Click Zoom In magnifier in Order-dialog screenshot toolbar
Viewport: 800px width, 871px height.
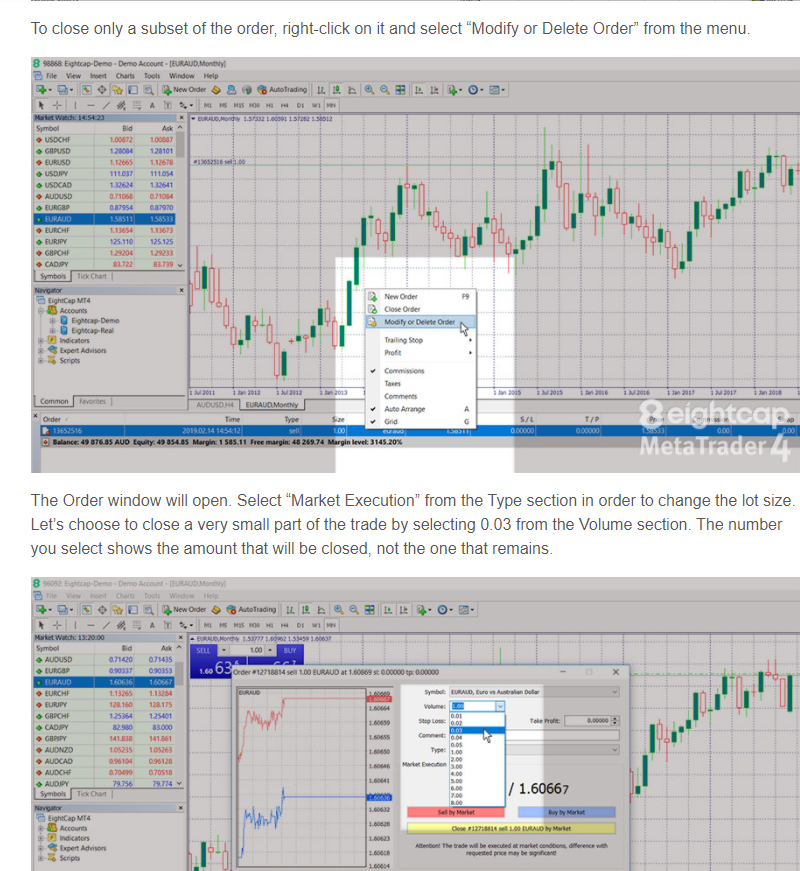pyautogui.click(x=338, y=609)
